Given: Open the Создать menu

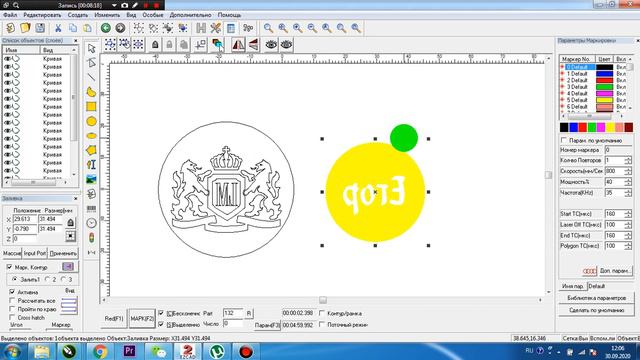Looking at the screenshot, I should 78,15.
